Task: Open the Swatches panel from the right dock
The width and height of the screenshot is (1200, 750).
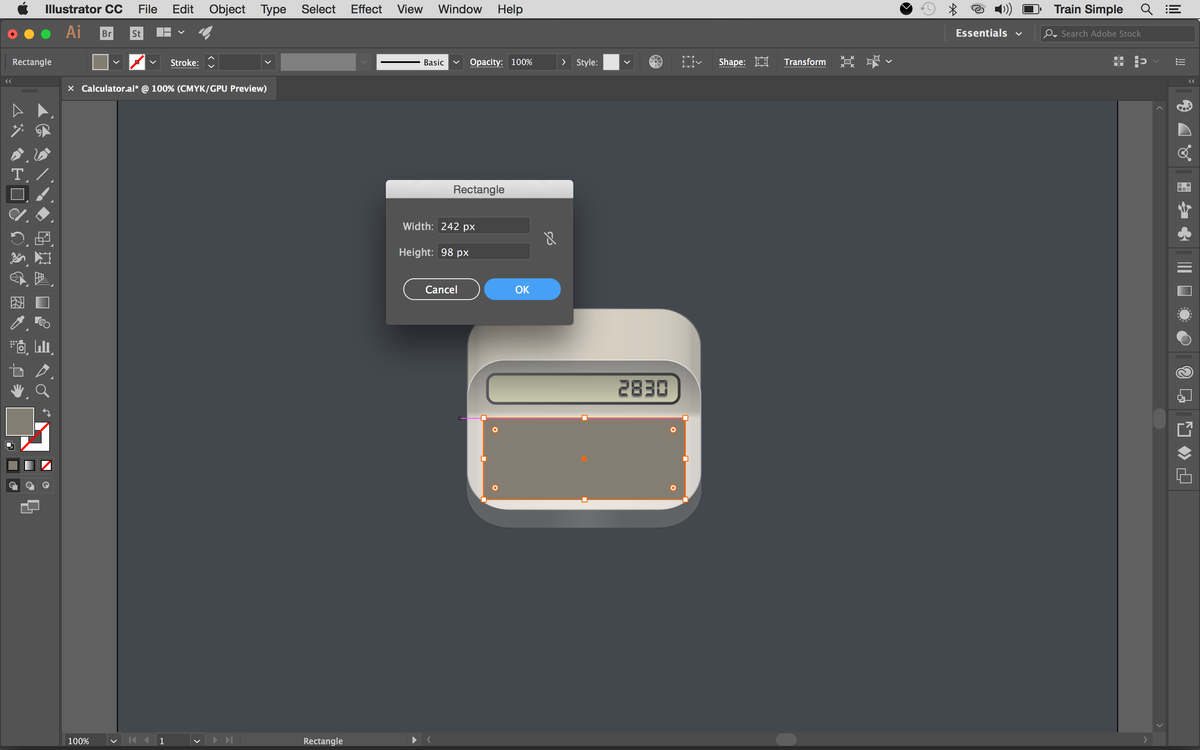Action: (x=1184, y=186)
